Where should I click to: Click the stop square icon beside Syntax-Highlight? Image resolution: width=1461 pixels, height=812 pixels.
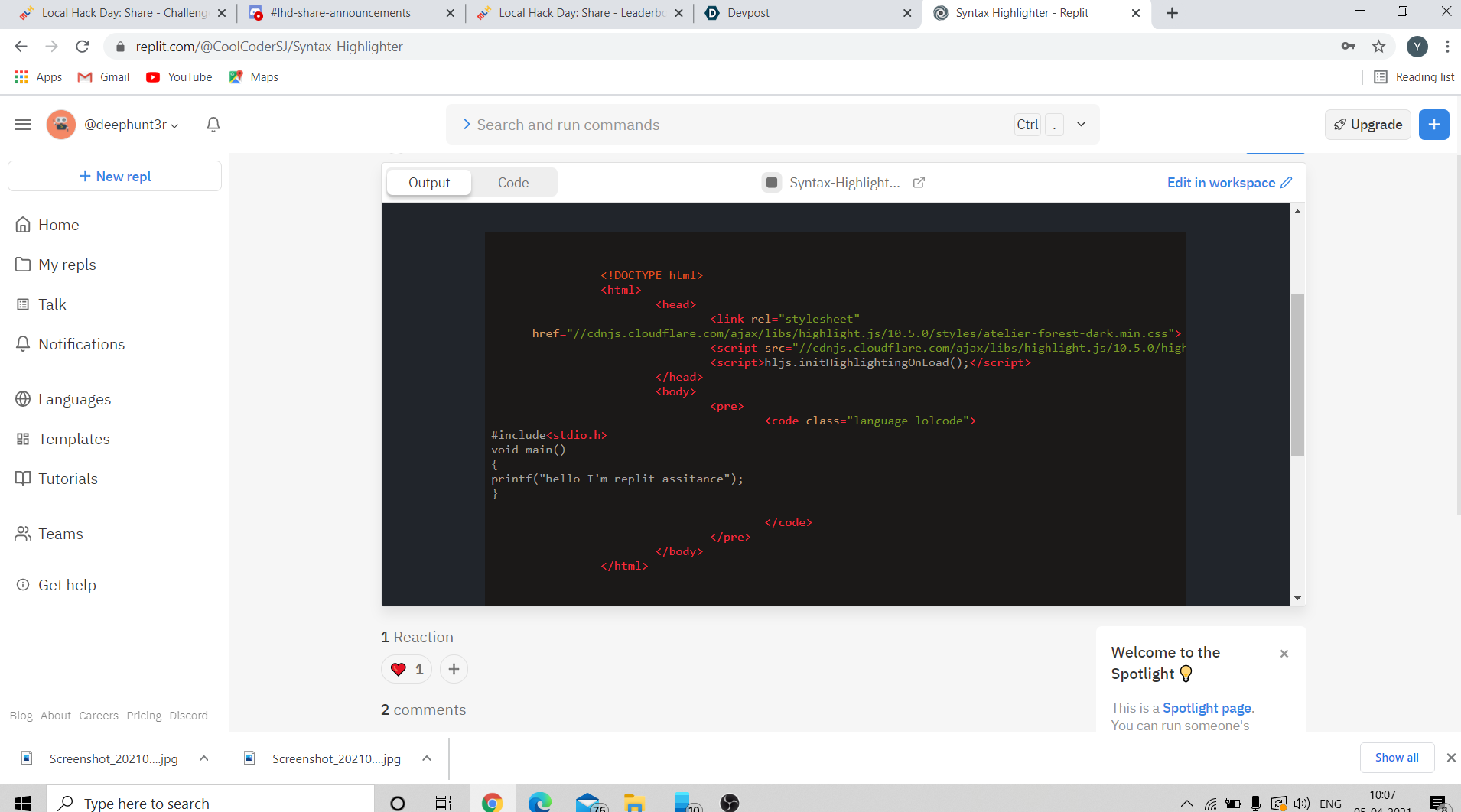click(x=772, y=183)
